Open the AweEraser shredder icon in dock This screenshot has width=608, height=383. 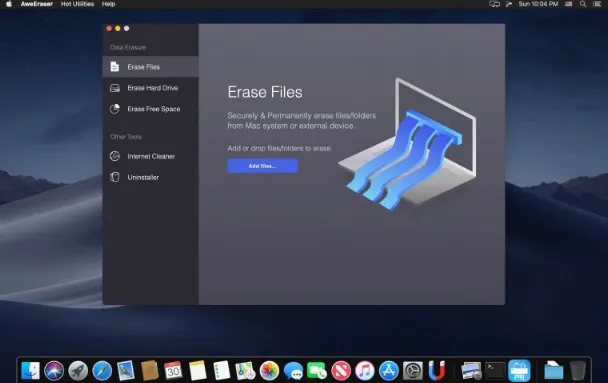pos(519,371)
